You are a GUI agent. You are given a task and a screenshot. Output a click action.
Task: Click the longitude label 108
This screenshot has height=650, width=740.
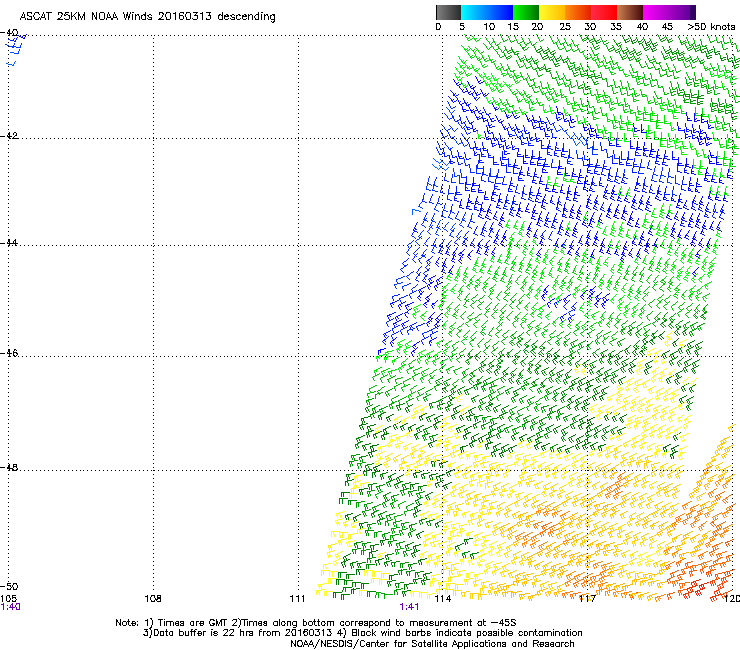(153, 599)
